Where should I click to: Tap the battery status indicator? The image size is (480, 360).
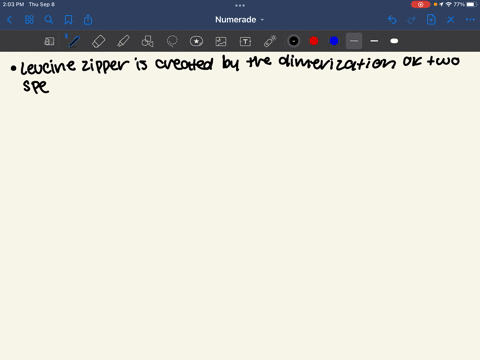472,4
